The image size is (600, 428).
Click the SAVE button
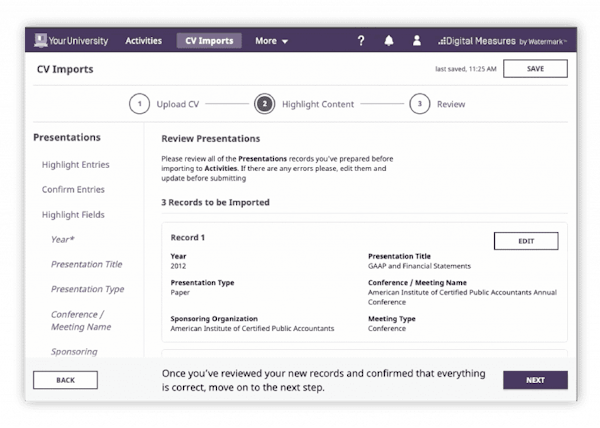coord(535,69)
